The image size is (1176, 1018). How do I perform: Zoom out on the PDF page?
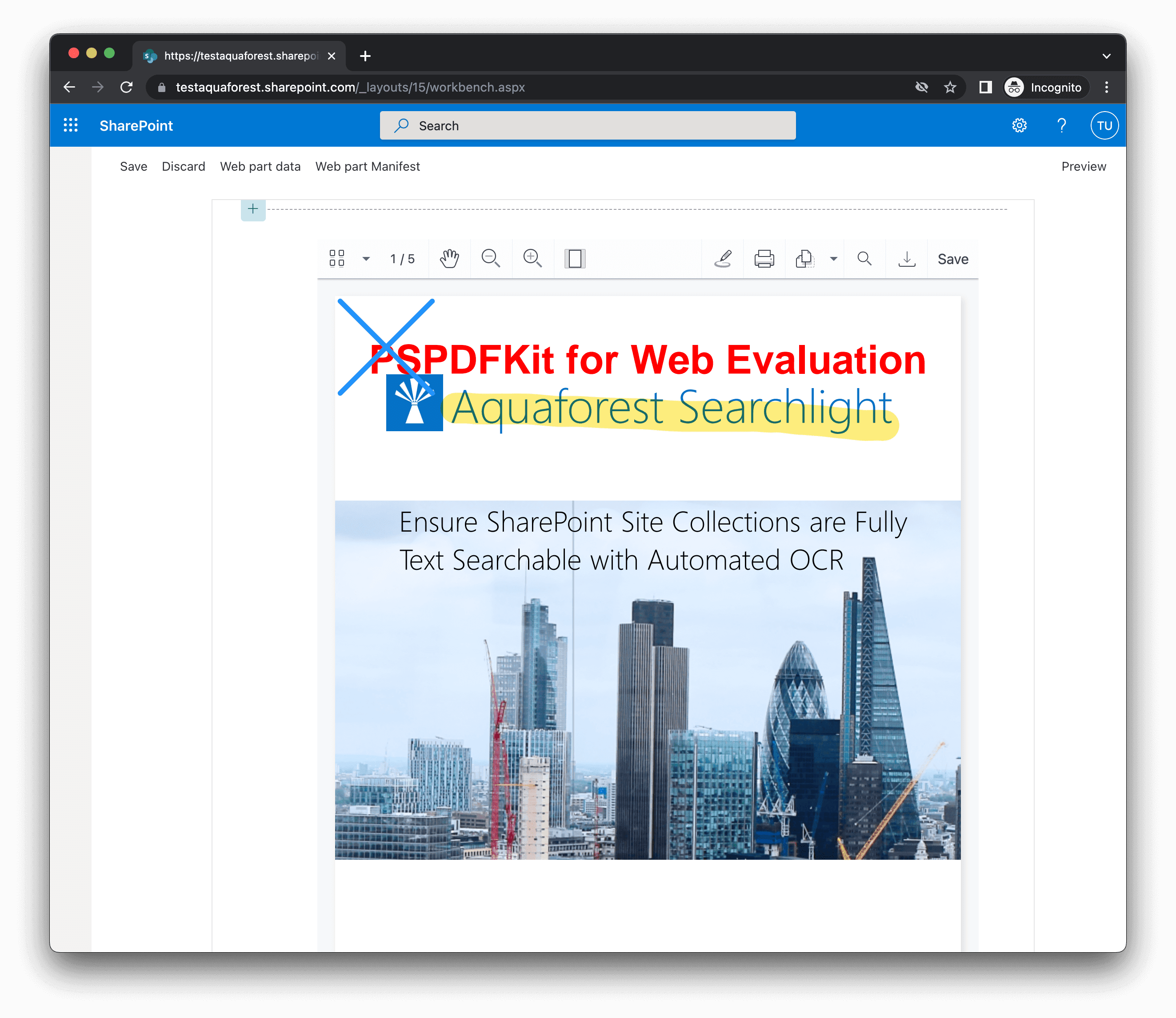(491, 258)
